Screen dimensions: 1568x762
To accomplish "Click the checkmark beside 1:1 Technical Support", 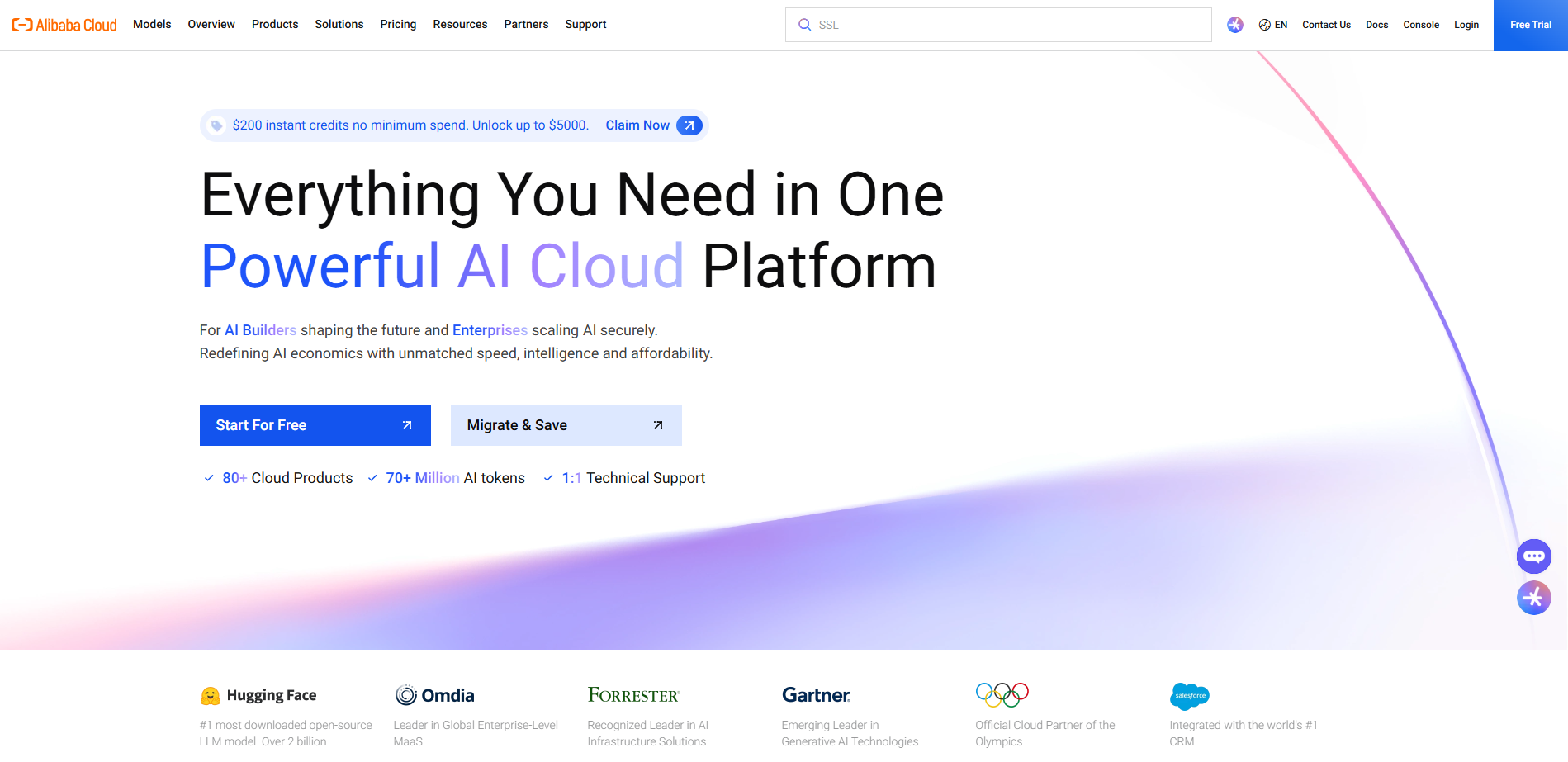I will pyautogui.click(x=548, y=478).
